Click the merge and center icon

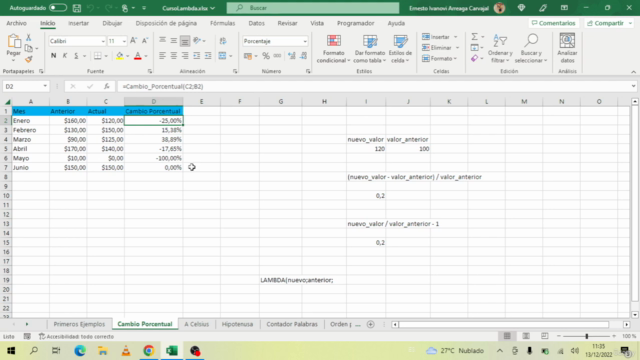[222, 56]
